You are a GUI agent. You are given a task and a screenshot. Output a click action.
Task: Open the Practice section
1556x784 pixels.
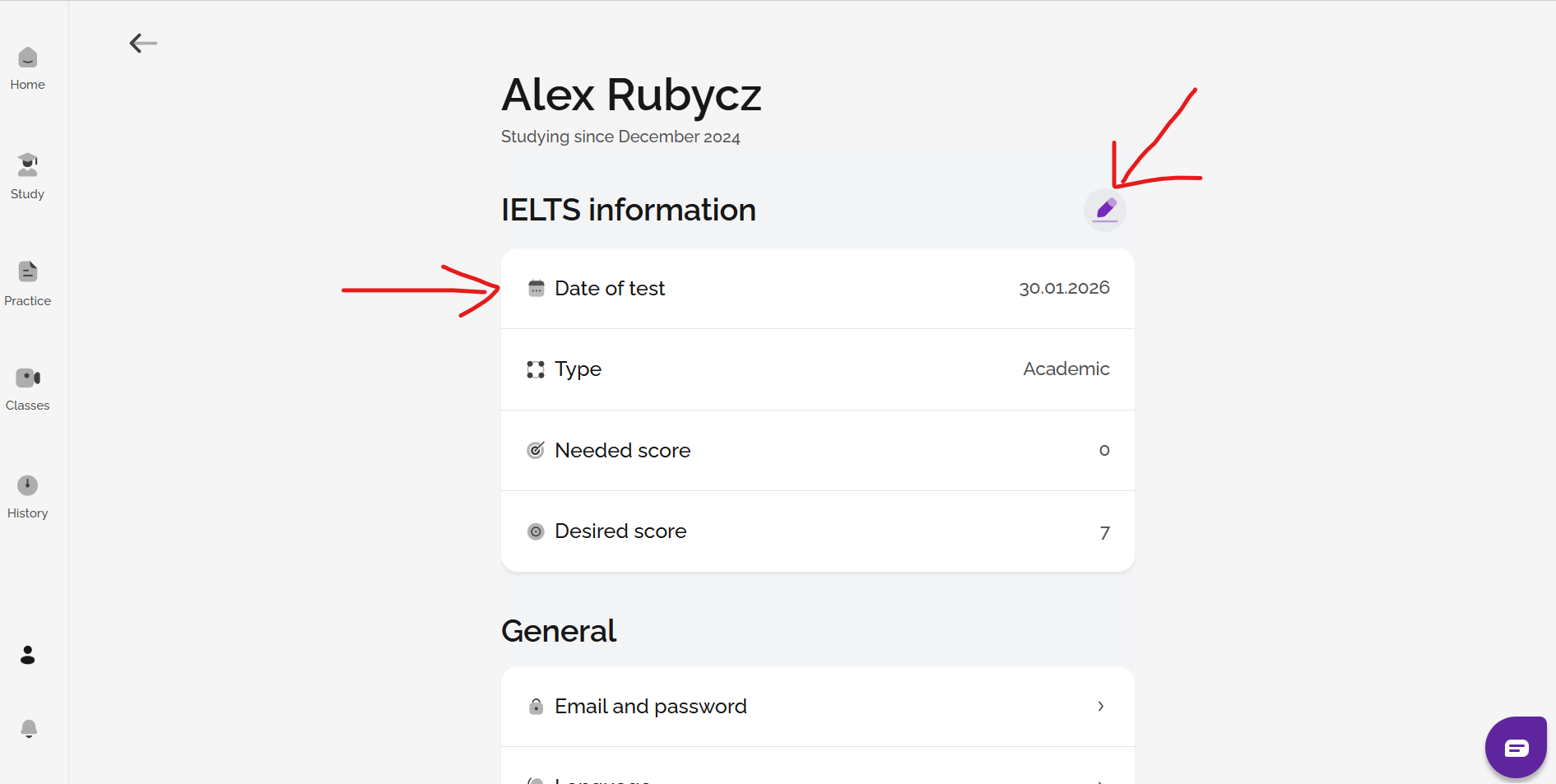[x=28, y=271]
